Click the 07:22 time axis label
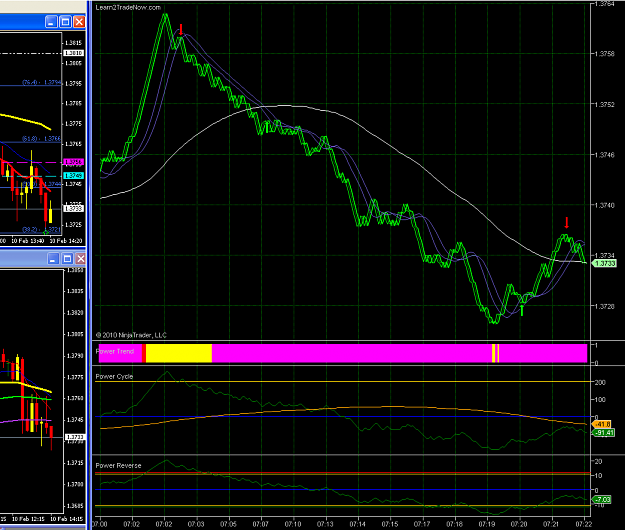The height and width of the screenshot is (530, 625). point(584,524)
